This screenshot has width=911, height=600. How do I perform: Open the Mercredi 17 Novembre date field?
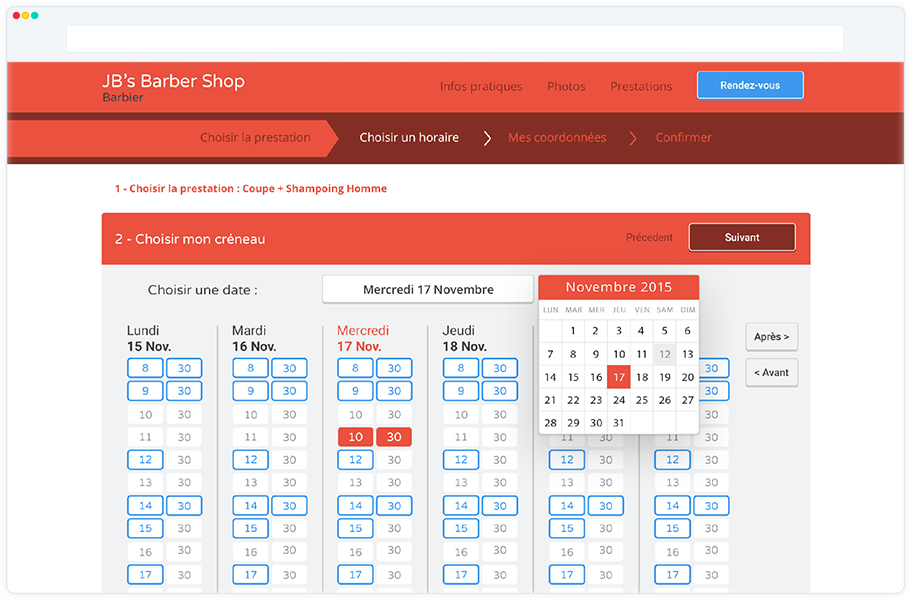[x=428, y=290]
